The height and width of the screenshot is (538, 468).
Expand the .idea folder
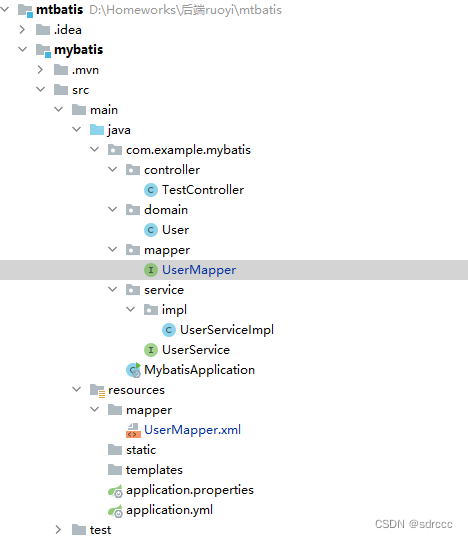pyautogui.click(x=22, y=30)
